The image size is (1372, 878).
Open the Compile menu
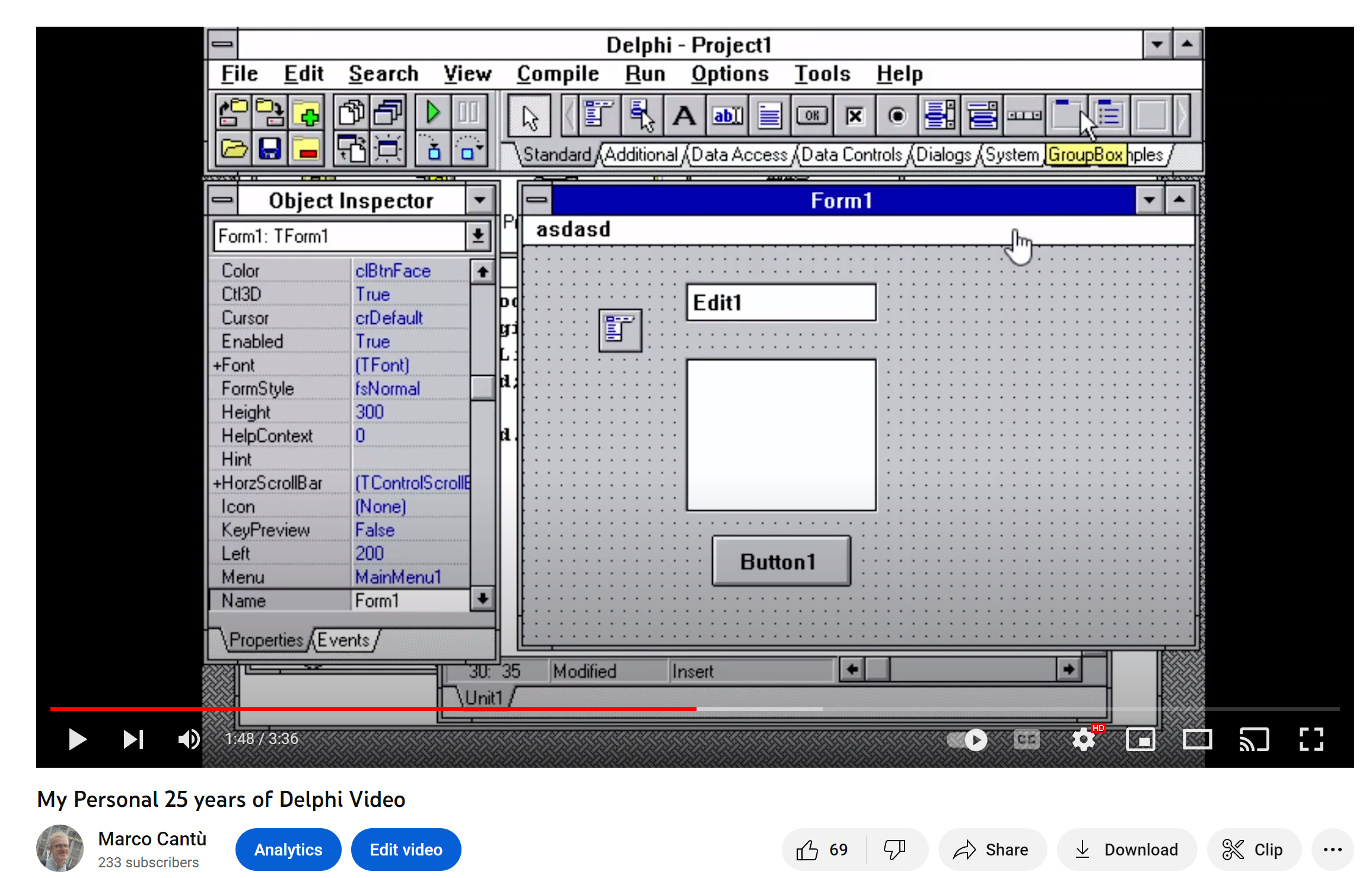[x=558, y=74]
